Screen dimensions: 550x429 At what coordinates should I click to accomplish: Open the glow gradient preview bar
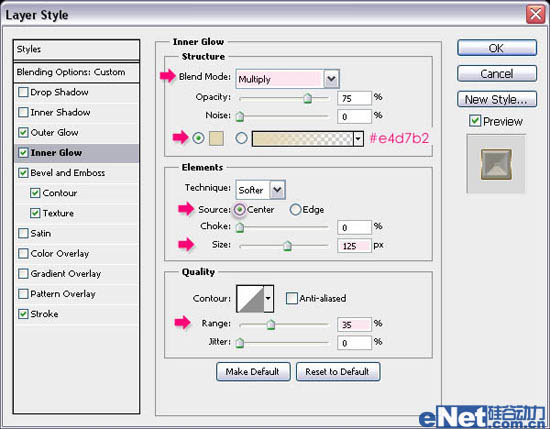pyautogui.click(x=302, y=139)
